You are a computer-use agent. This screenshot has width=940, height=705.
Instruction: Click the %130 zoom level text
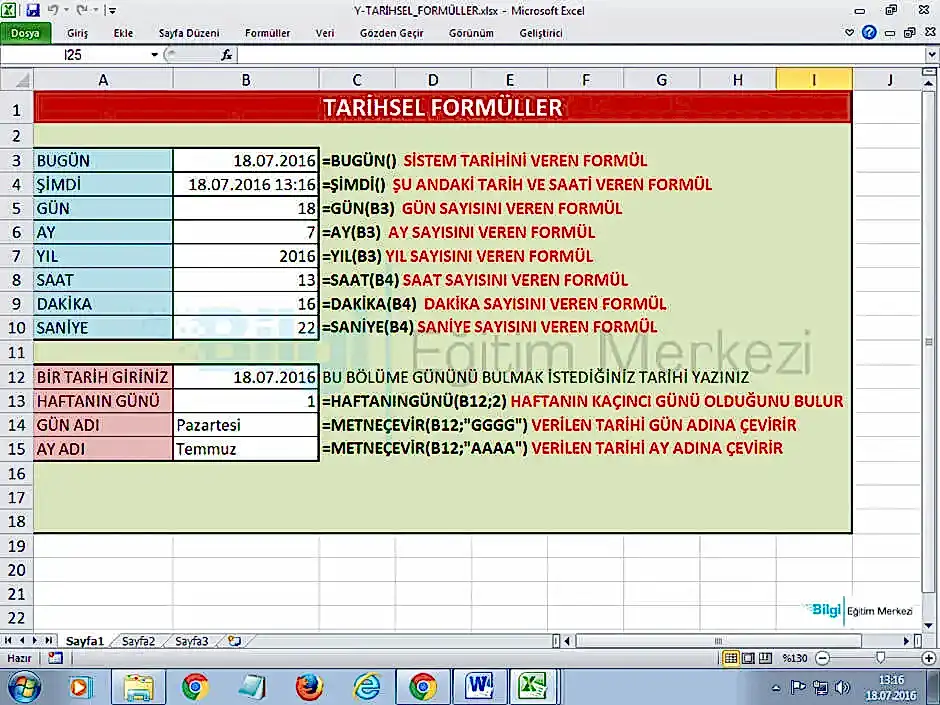[795, 658]
